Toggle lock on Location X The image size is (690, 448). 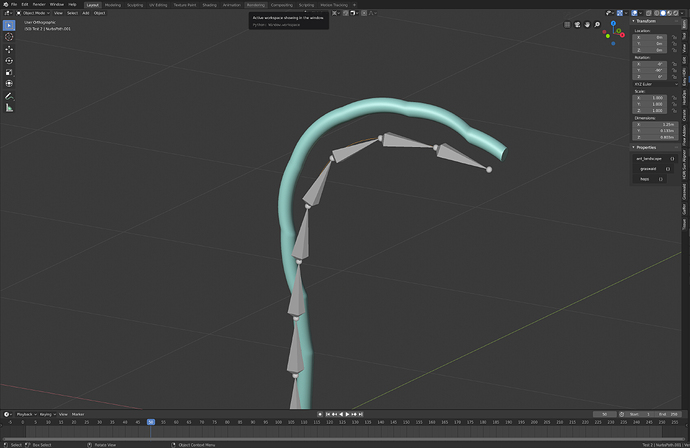tap(674, 37)
